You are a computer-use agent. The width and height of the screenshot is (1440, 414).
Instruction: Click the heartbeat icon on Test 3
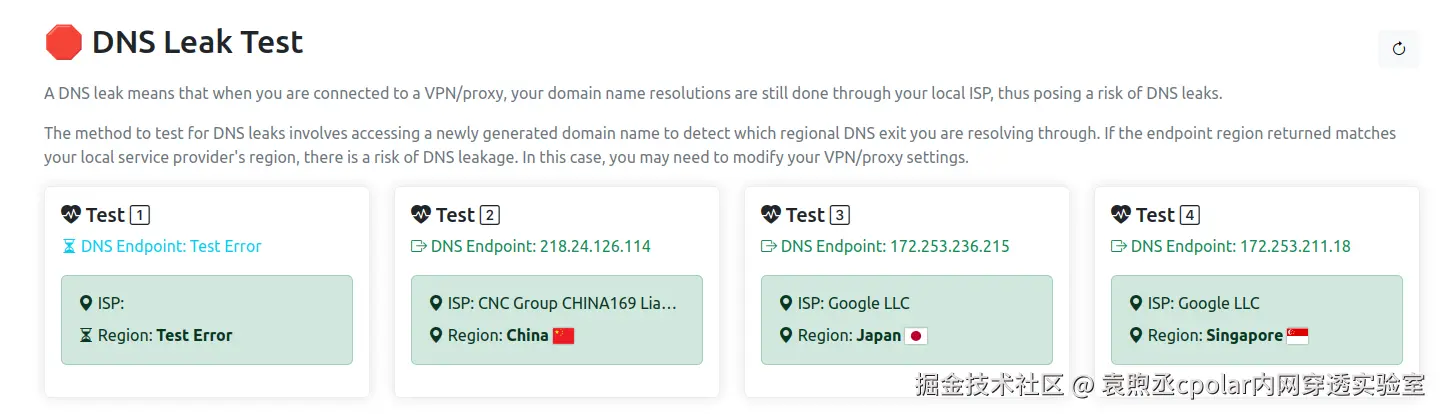771,214
